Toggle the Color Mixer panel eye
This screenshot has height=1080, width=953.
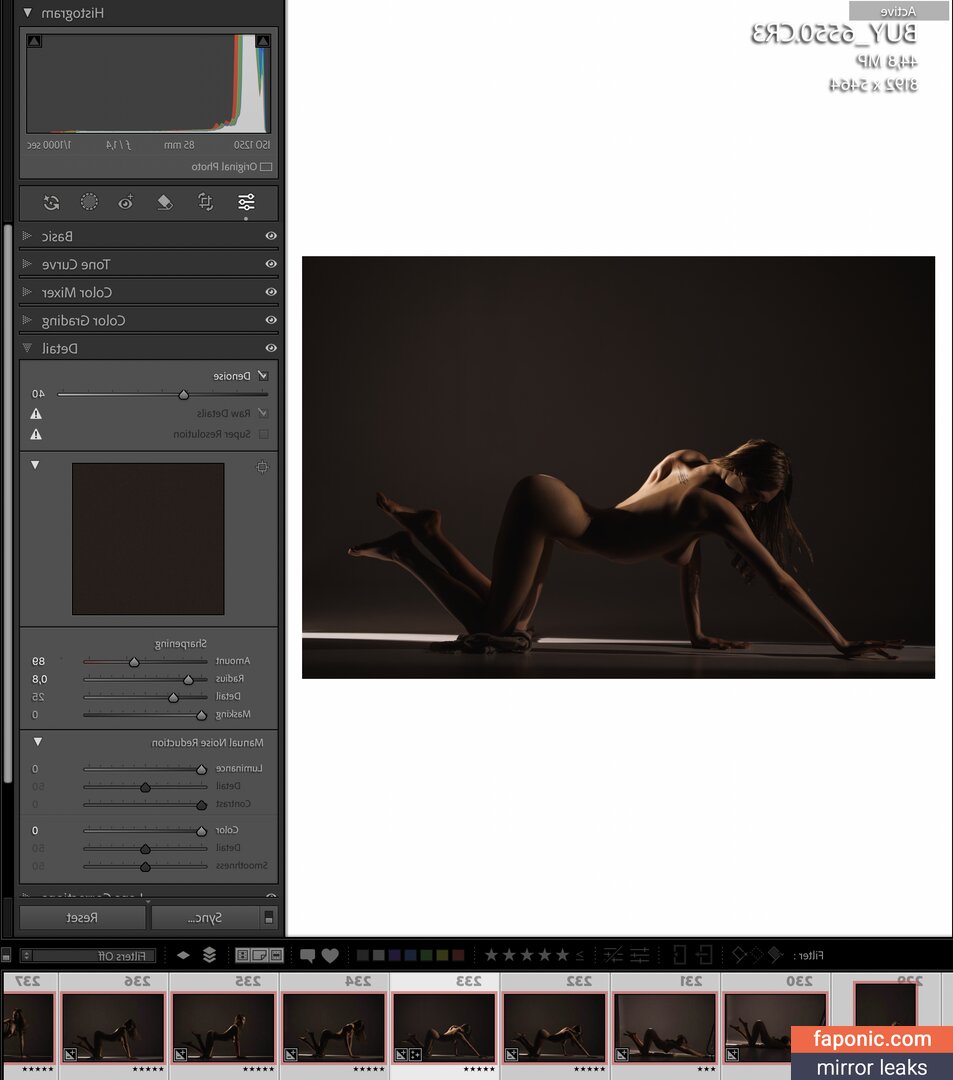271,292
